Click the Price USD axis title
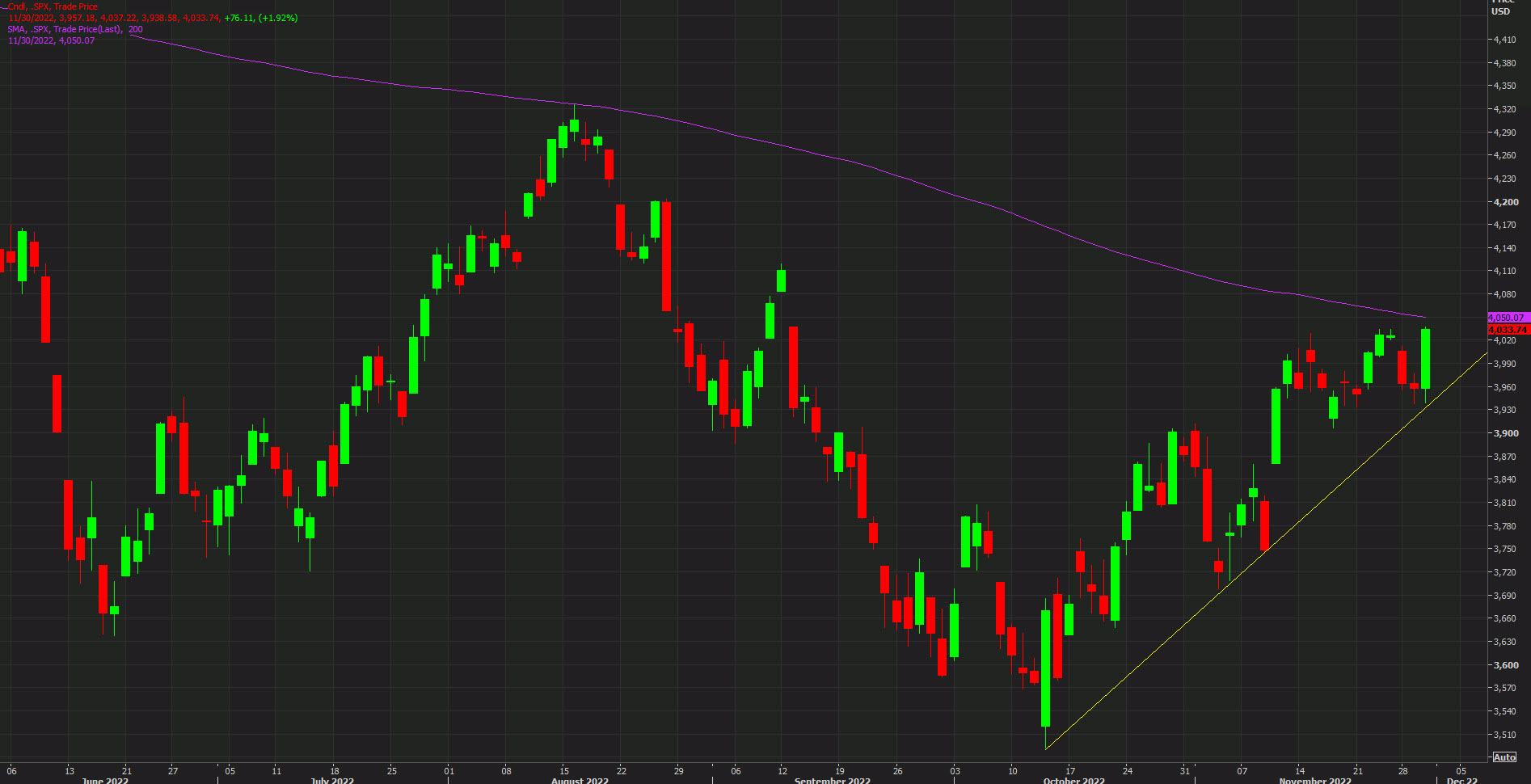Screen dimensions: 1531x784 click(1501, 8)
